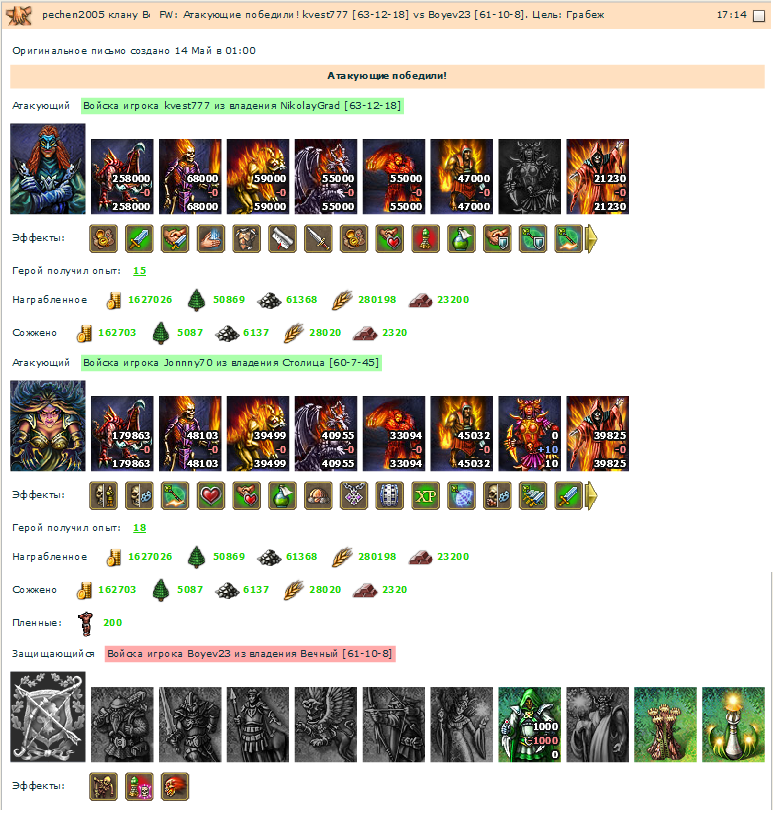The height and width of the screenshot is (823, 775).
Task: Click the crossed-swords battle report icon
Action: click(x=19, y=15)
